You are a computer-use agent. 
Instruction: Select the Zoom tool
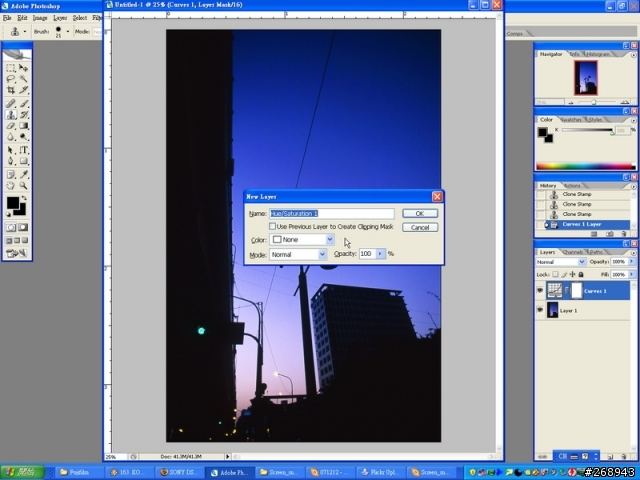coord(23,186)
